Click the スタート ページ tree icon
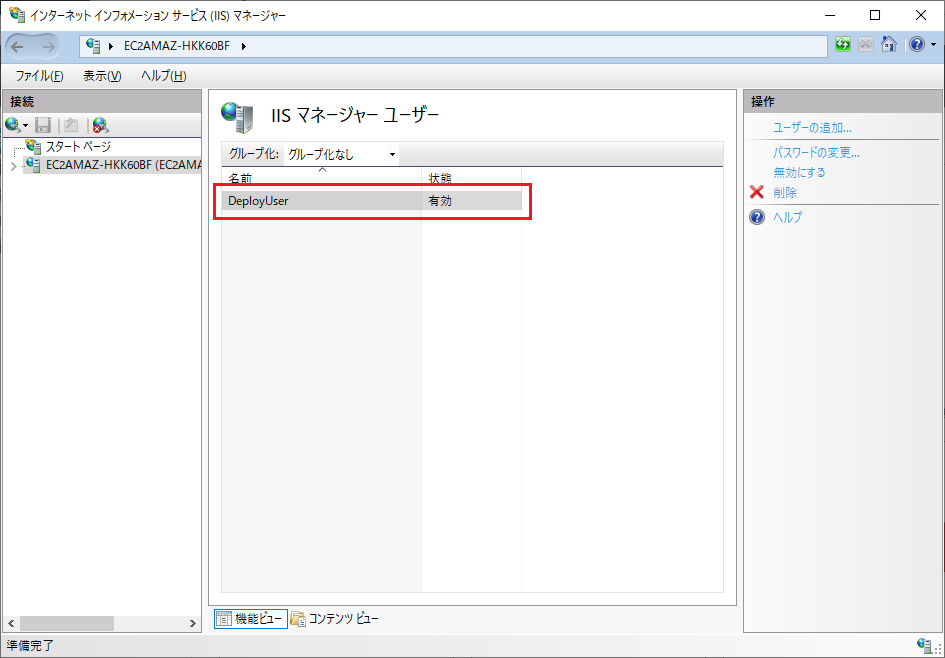Screen dimensions: 945x658 pos(34,146)
